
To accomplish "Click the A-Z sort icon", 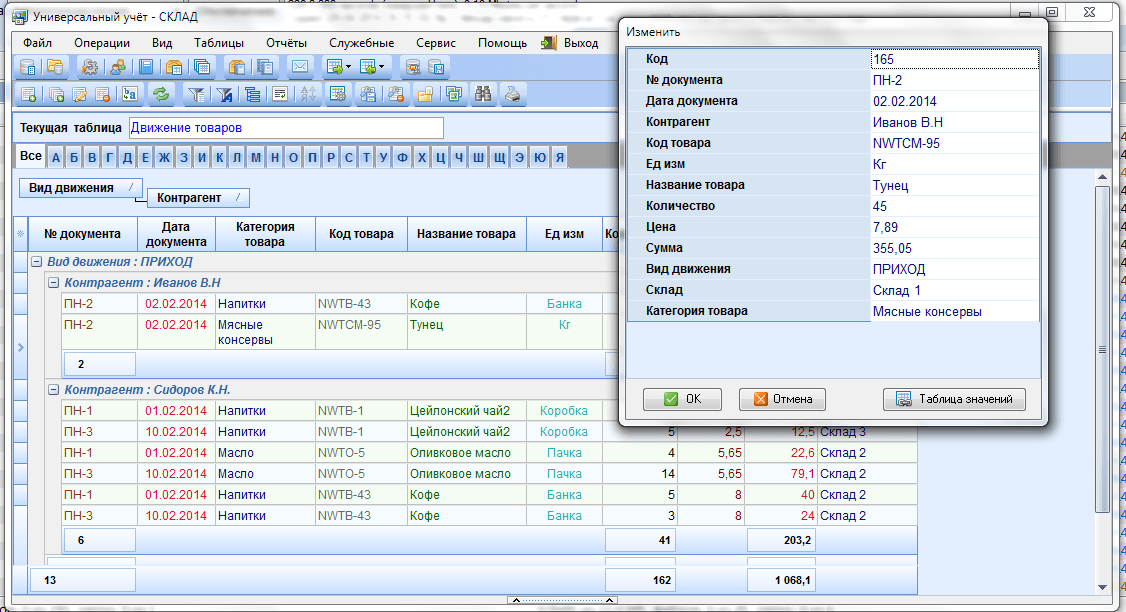I will (308, 95).
